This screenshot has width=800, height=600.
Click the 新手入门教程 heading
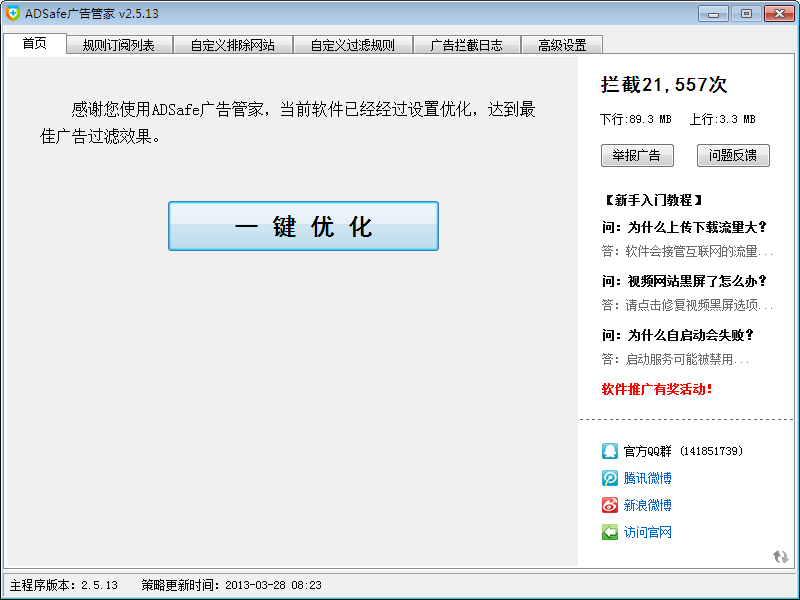(x=653, y=200)
